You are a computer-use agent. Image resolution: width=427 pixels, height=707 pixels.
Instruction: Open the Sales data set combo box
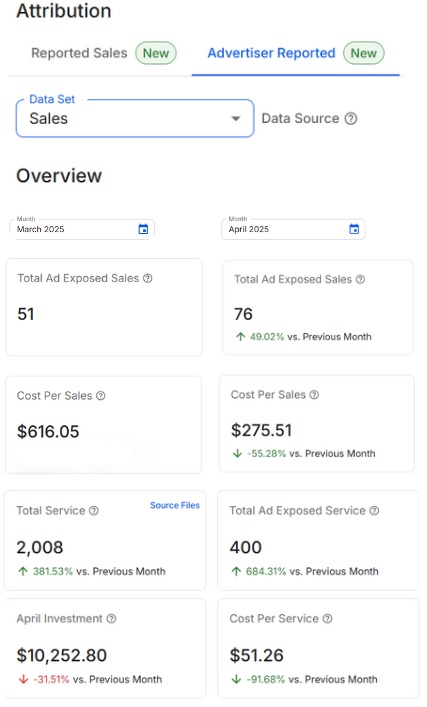(135, 118)
